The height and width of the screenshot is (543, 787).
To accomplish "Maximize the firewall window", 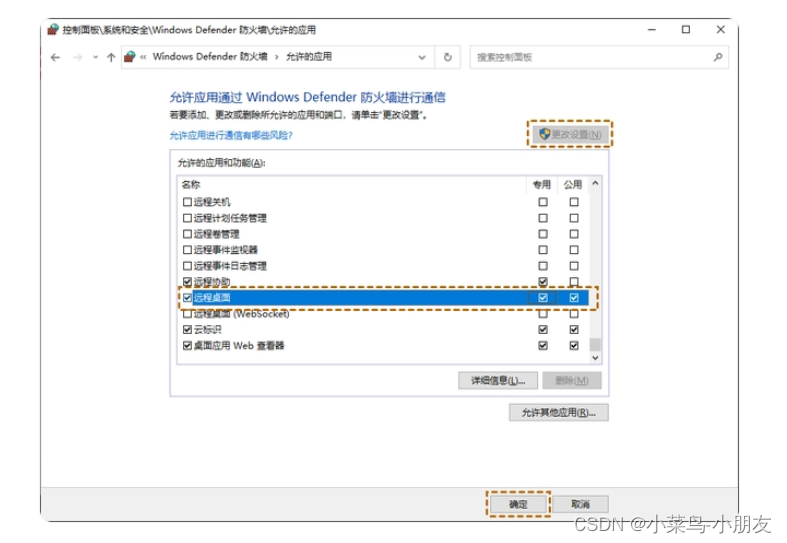I will (686, 30).
